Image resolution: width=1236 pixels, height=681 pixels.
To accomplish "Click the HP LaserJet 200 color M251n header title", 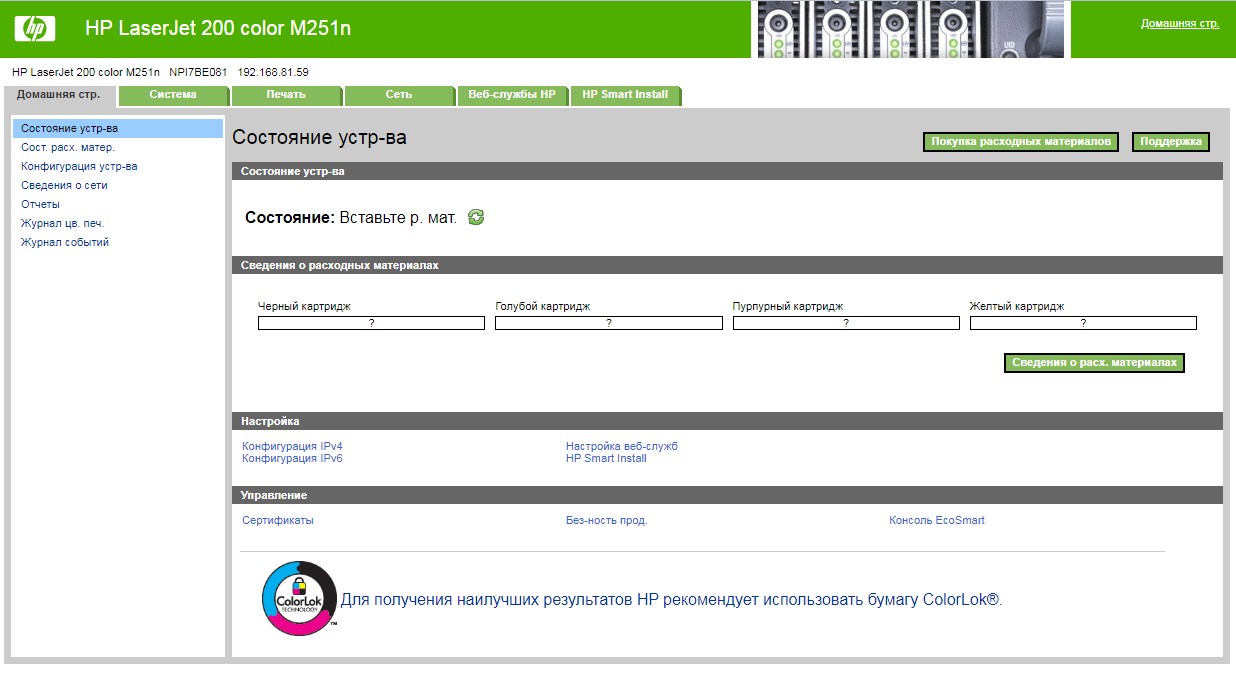I will pos(218,29).
